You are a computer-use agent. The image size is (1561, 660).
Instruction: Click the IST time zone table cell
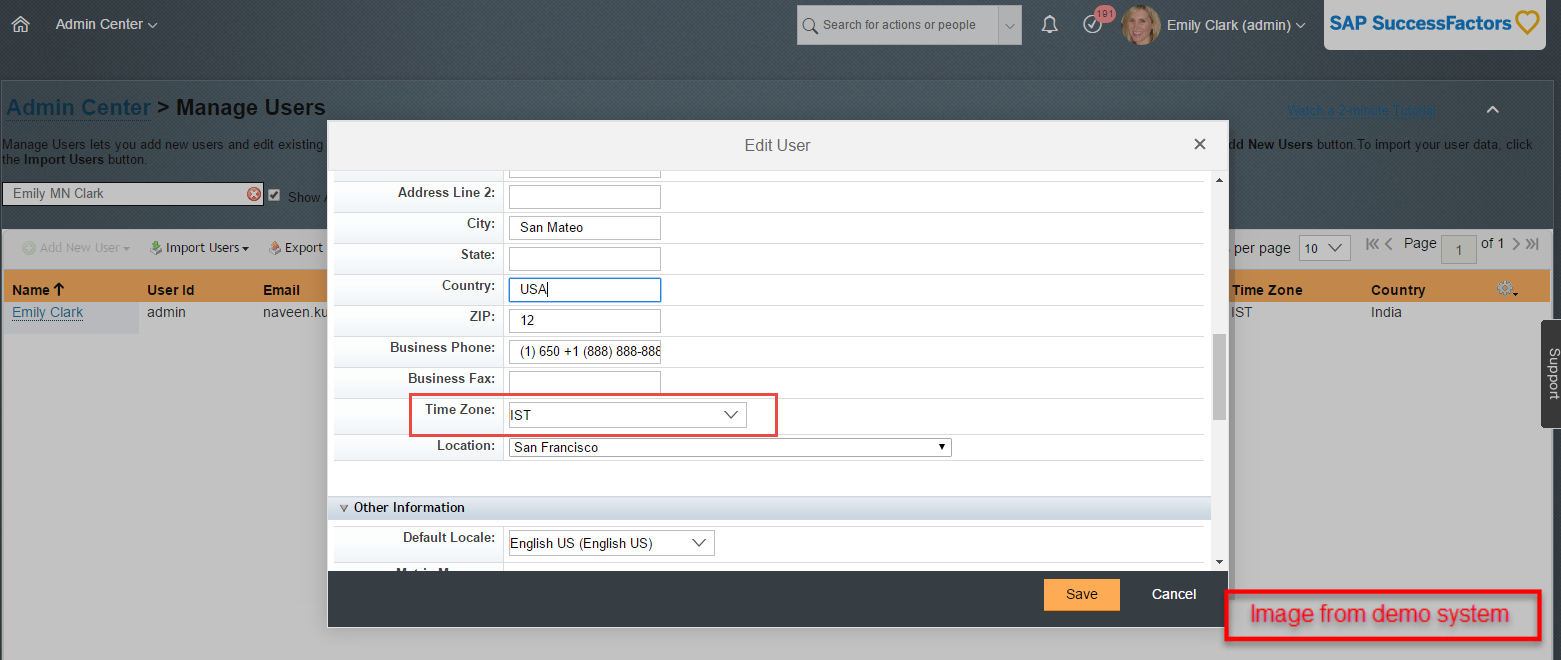click(x=1242, y=312)
